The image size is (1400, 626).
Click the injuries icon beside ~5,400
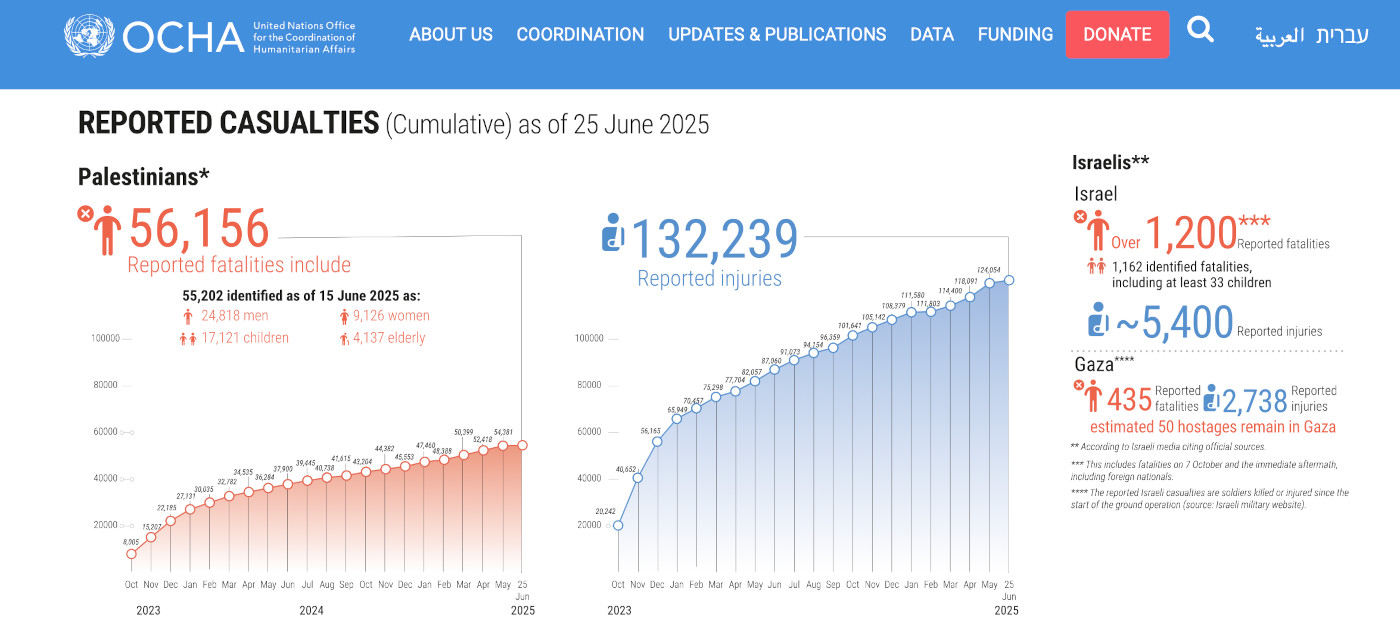click(x=1098, y=319)
